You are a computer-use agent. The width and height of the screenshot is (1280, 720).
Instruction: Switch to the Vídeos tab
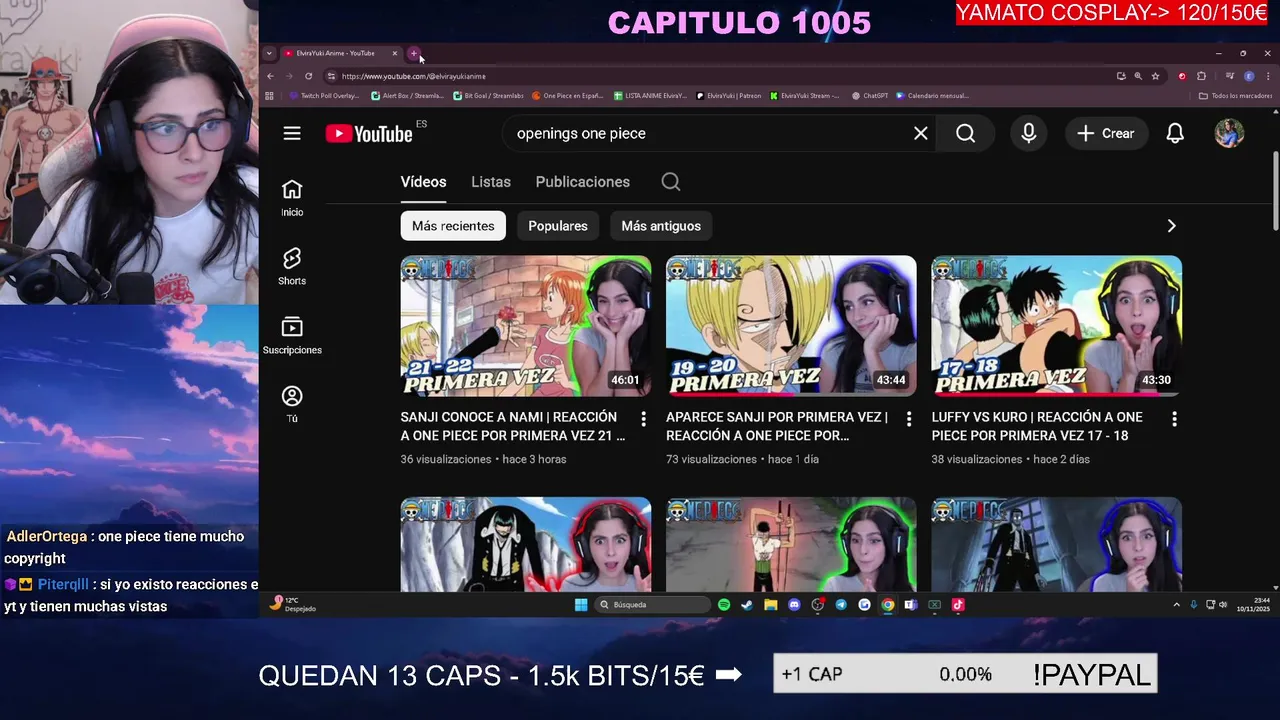[423, 182]
